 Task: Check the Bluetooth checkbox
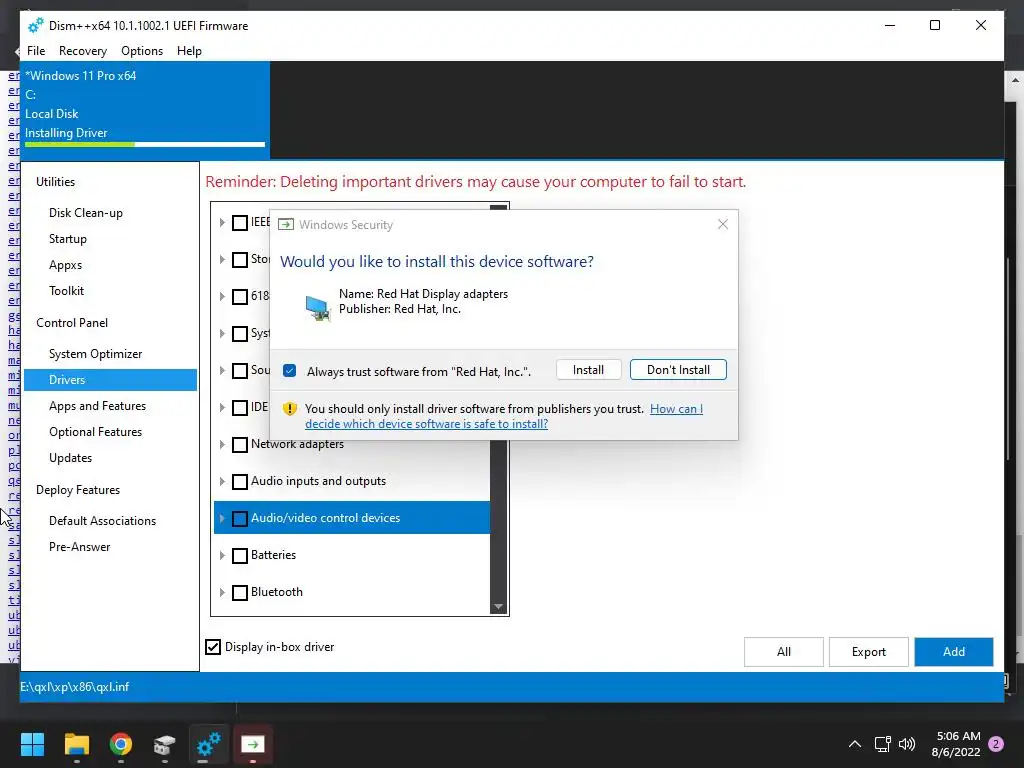pos(240,593)
